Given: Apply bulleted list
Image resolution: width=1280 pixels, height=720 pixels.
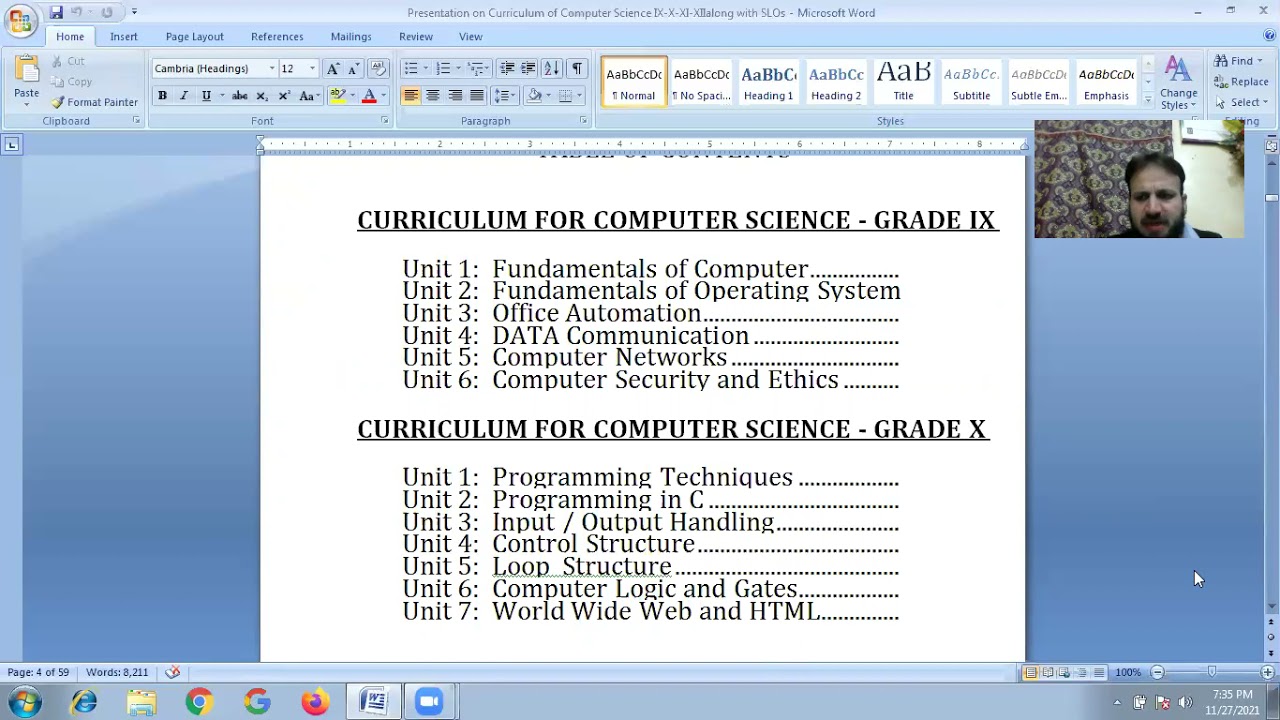Looking at the screenshot, I should coord(410,68).
